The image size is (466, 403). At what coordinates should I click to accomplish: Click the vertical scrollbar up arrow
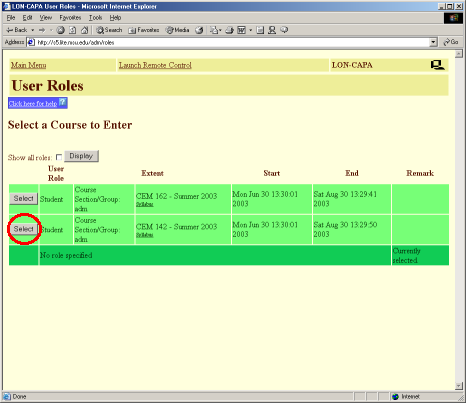(x=459, y=54)
